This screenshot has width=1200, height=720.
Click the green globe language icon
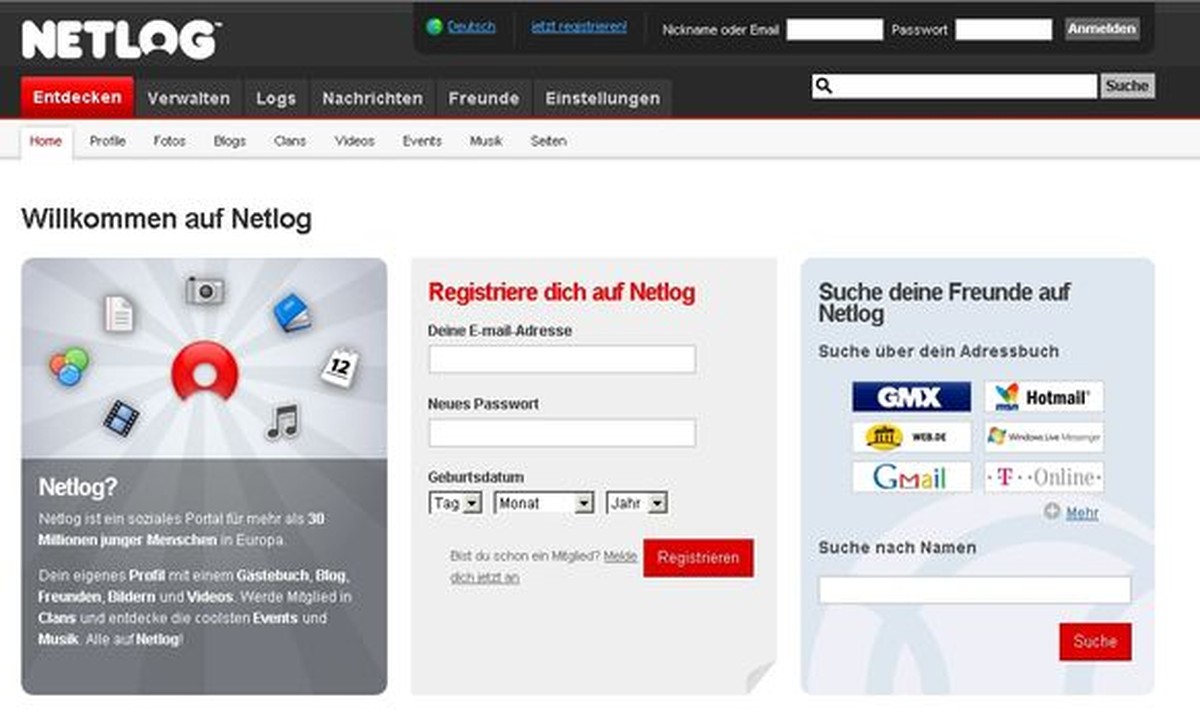point(434,28)
